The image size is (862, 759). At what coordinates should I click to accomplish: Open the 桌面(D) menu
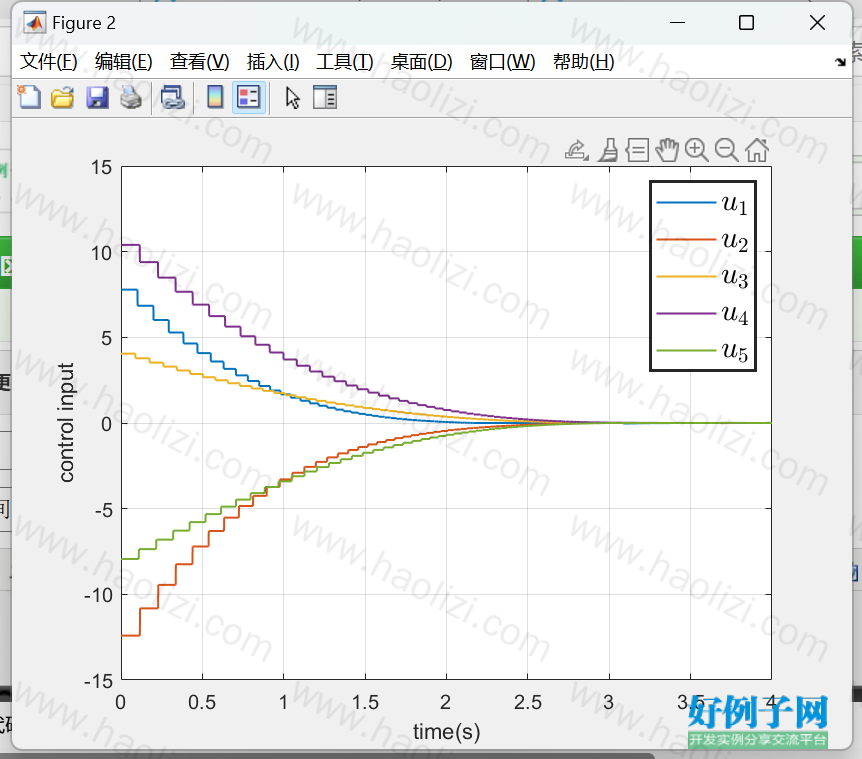point(422,62)
